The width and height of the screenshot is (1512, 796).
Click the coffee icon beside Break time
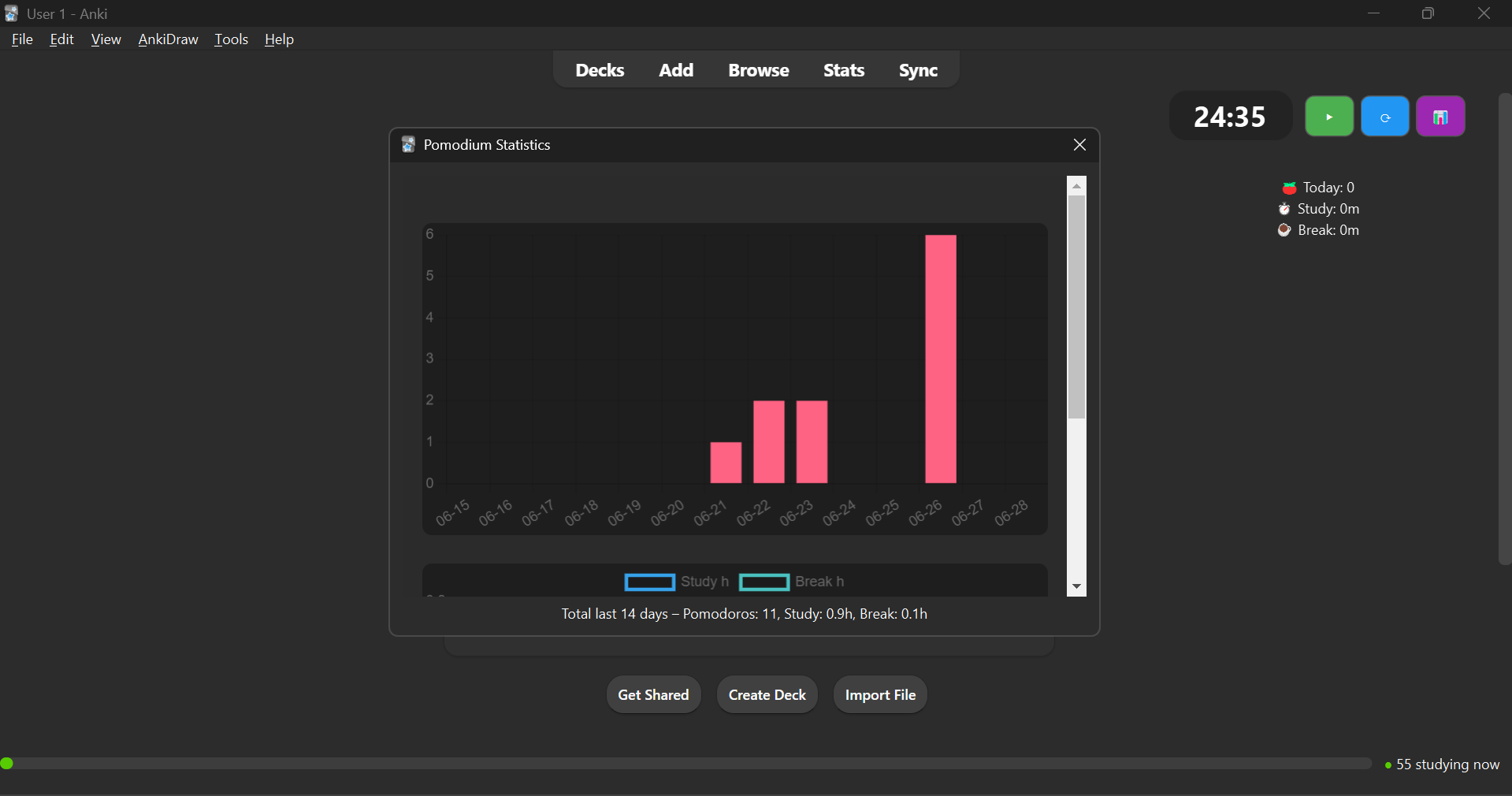[x=1284, y=230]
